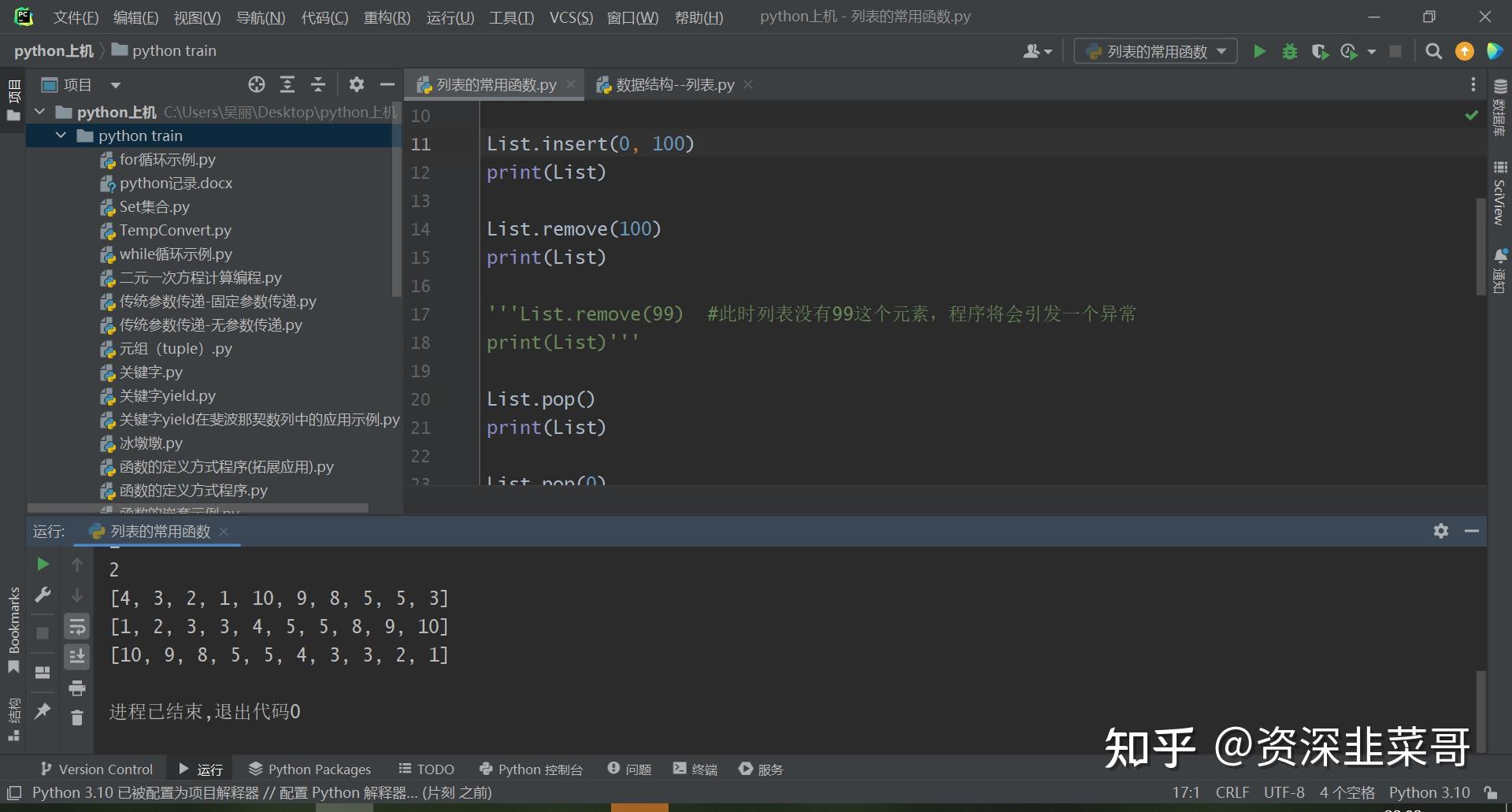
Task: Start debugging with the Debug icon
Action: pos(1289,50)
